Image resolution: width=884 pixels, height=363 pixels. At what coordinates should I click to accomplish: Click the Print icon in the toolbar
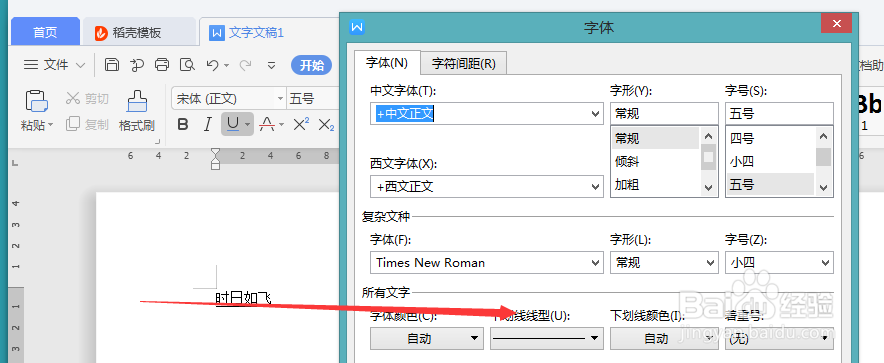tap(162, 65)
